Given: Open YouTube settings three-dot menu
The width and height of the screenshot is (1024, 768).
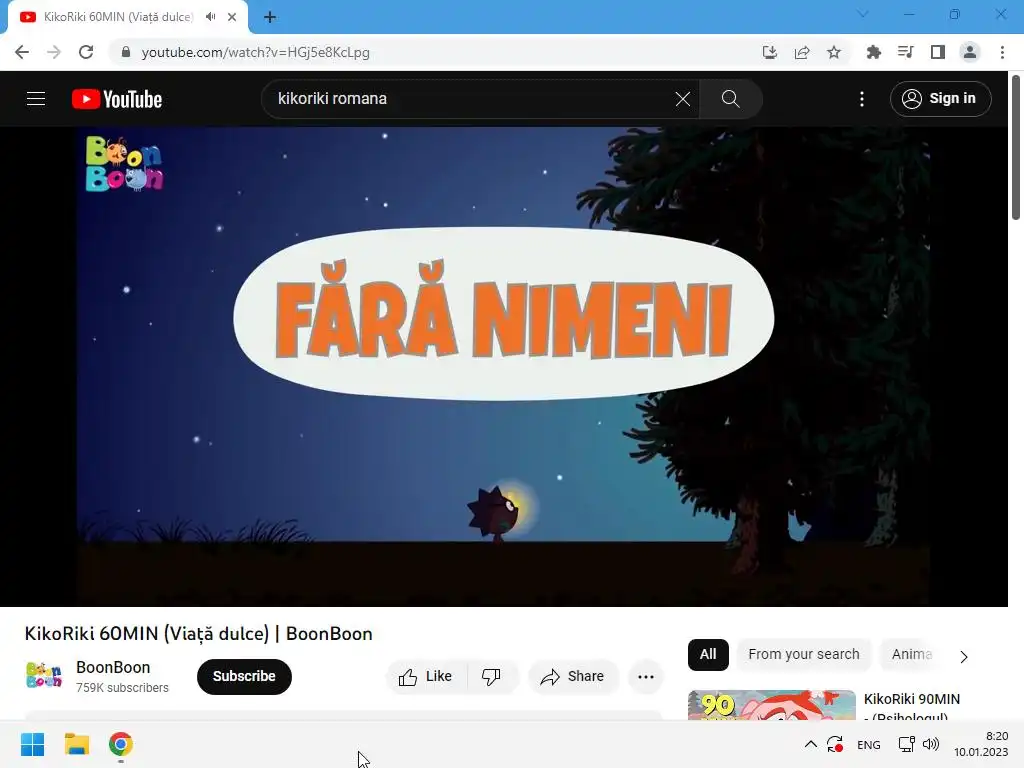Looking at the screenshot, I should [862, 99].
